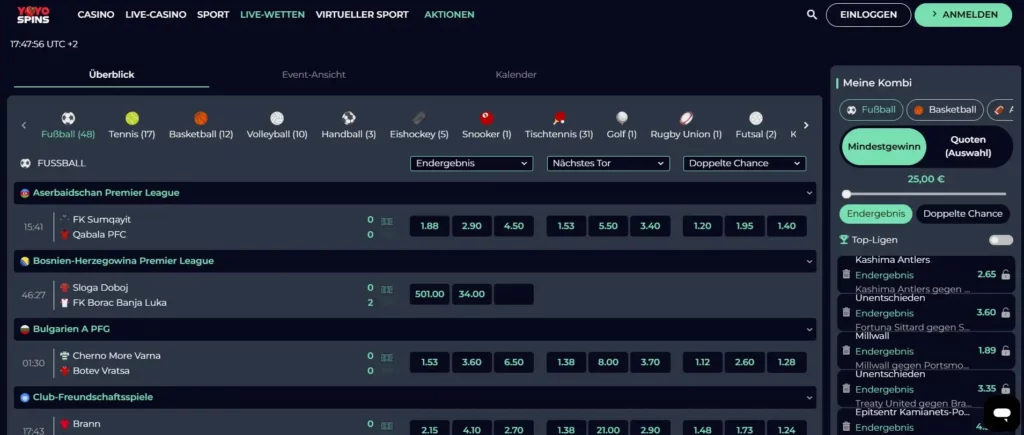Show previous sports with left carousel arrow
The height and width of the screenshot is (435, 1024).
pos(24,125)
